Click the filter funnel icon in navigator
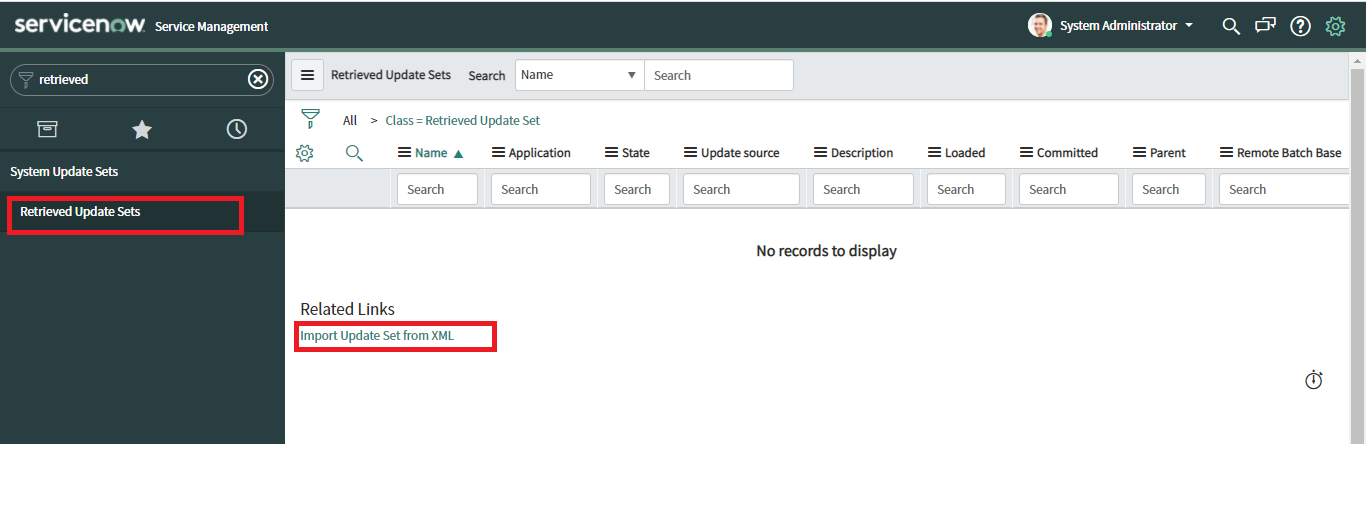The height and width of the screenshot is (519, 1366). pyautogui.click(x=26, y=79)
